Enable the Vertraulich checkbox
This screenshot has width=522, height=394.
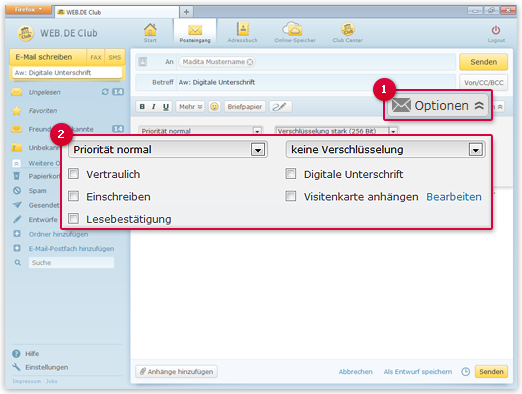(73, 173)
